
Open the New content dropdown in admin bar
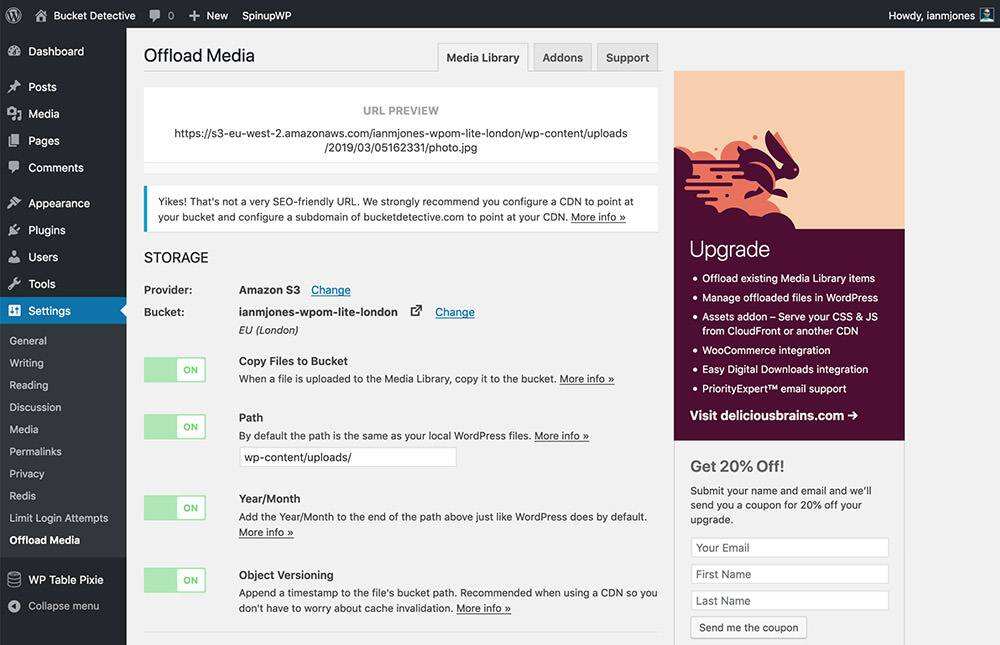pyautogui.click(x=208, y=15)
